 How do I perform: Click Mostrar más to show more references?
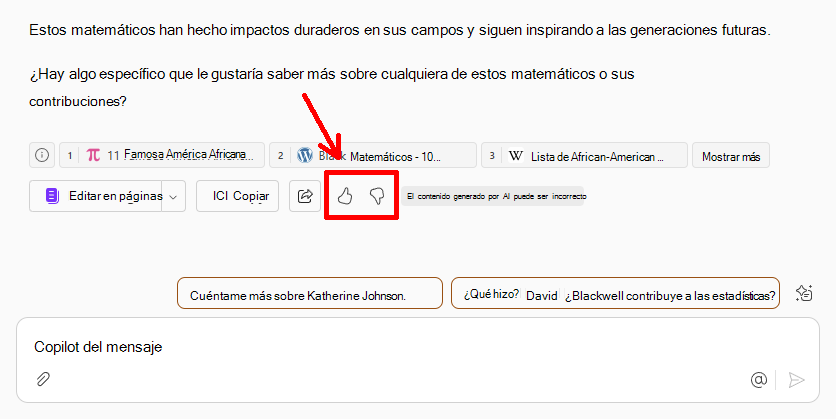[x=730, y=155]
